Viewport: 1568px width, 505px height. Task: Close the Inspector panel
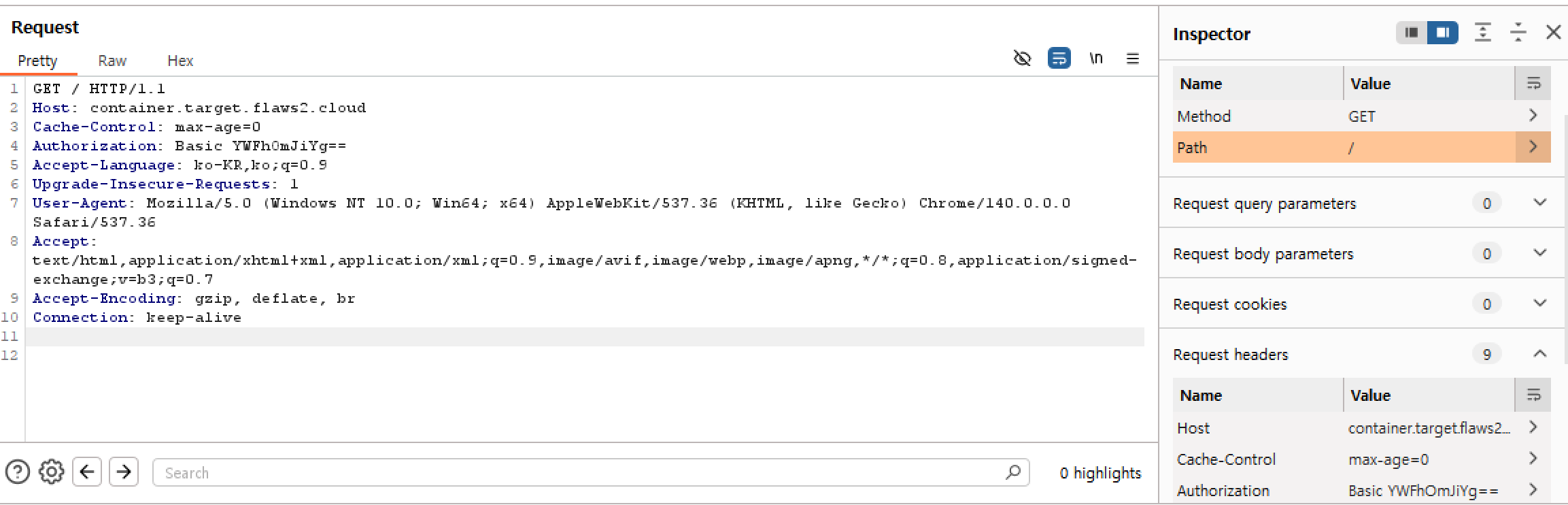(1553, 33)
